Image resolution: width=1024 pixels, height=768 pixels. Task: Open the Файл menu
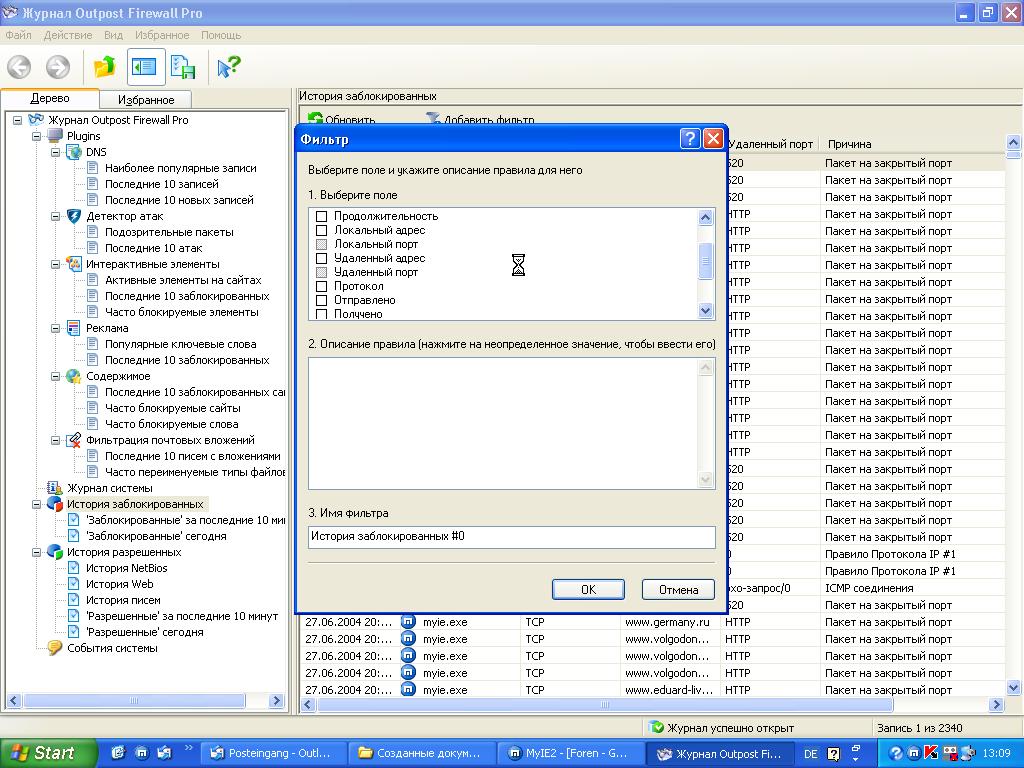coord(18,35)
